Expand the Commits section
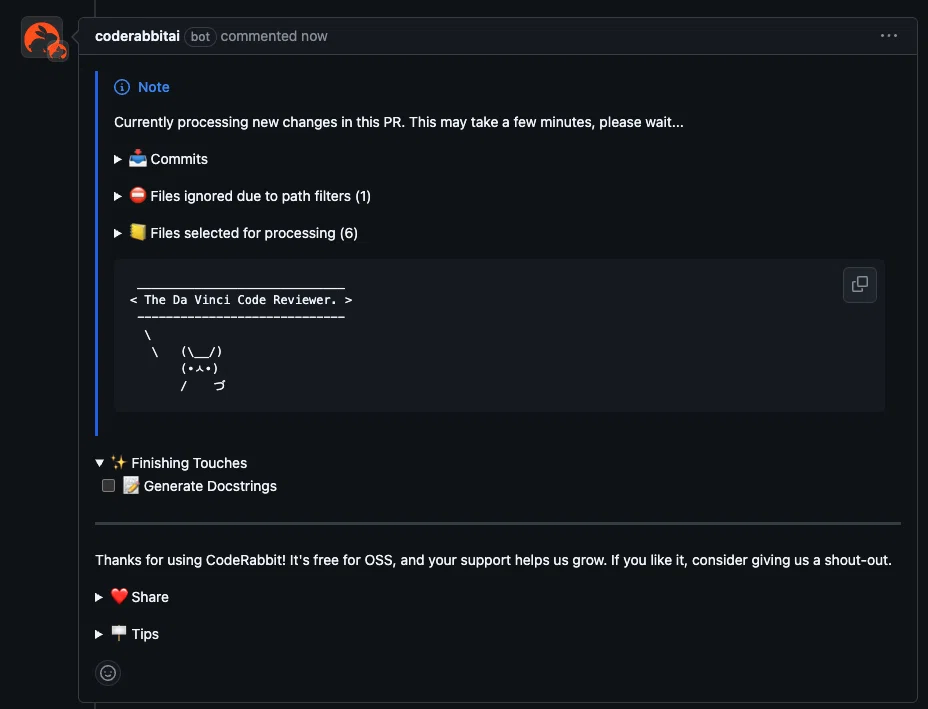928x709 pixels. (x=162, y=159)
